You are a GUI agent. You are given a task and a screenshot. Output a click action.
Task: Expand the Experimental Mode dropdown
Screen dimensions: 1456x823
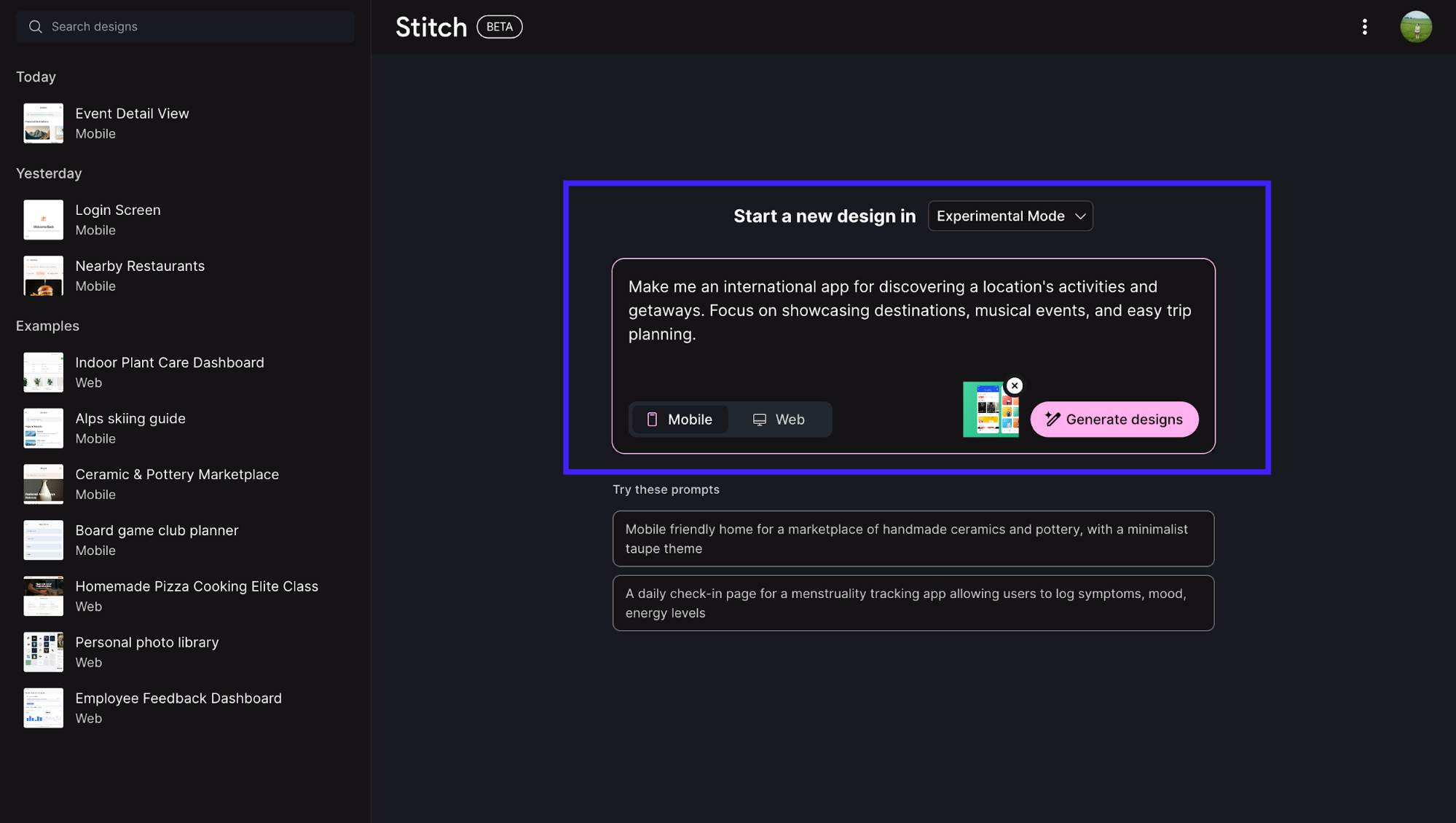(x=1000, y=216)
